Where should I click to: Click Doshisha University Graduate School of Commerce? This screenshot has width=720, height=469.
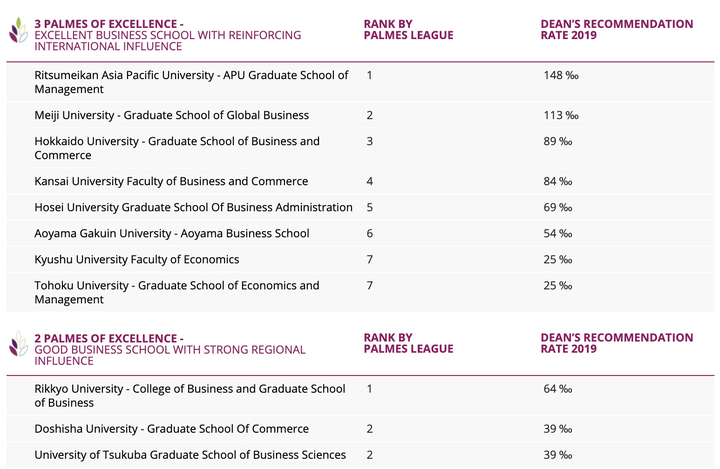pyautogui.click(x=171, y=428)
